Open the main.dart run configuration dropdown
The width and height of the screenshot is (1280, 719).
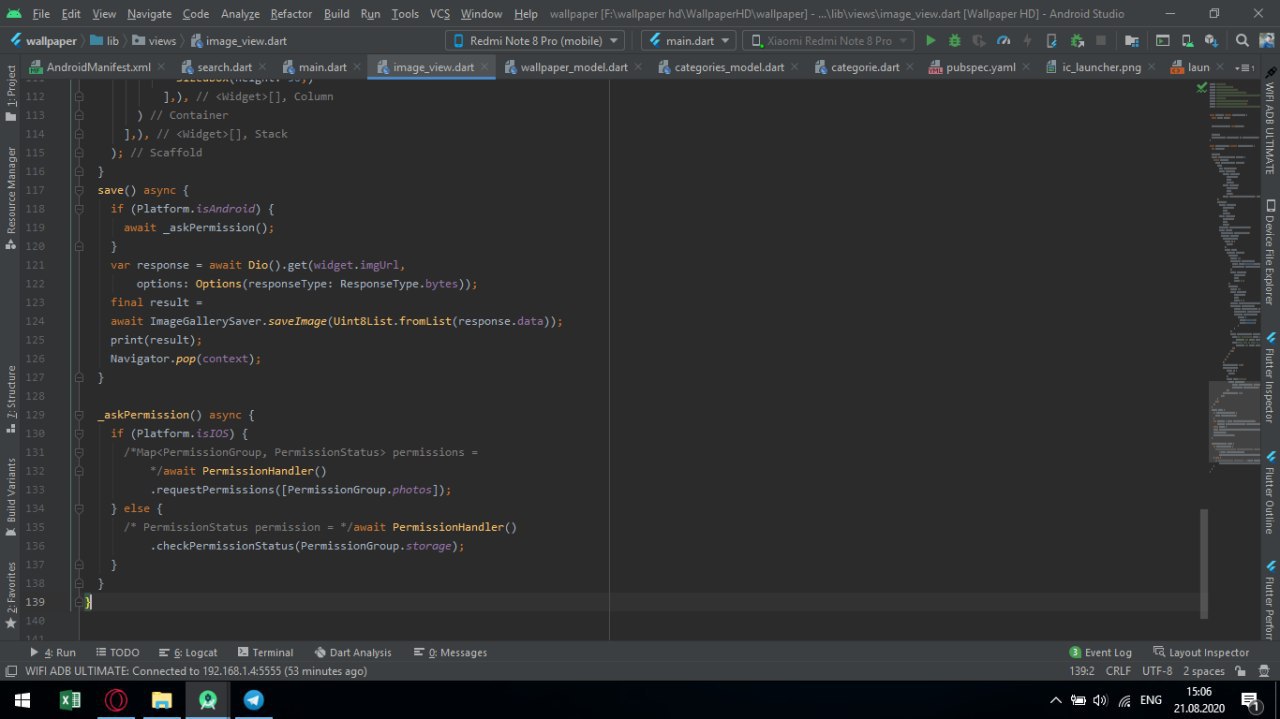(688, 41)
